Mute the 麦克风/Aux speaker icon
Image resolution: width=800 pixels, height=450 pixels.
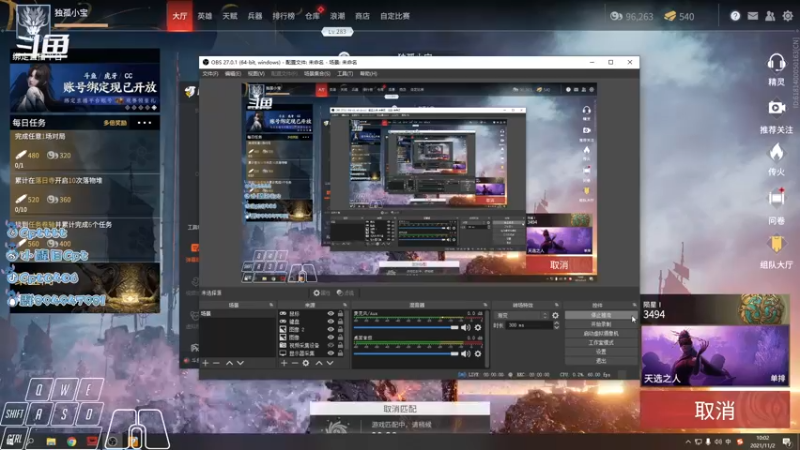click(465, 327)
